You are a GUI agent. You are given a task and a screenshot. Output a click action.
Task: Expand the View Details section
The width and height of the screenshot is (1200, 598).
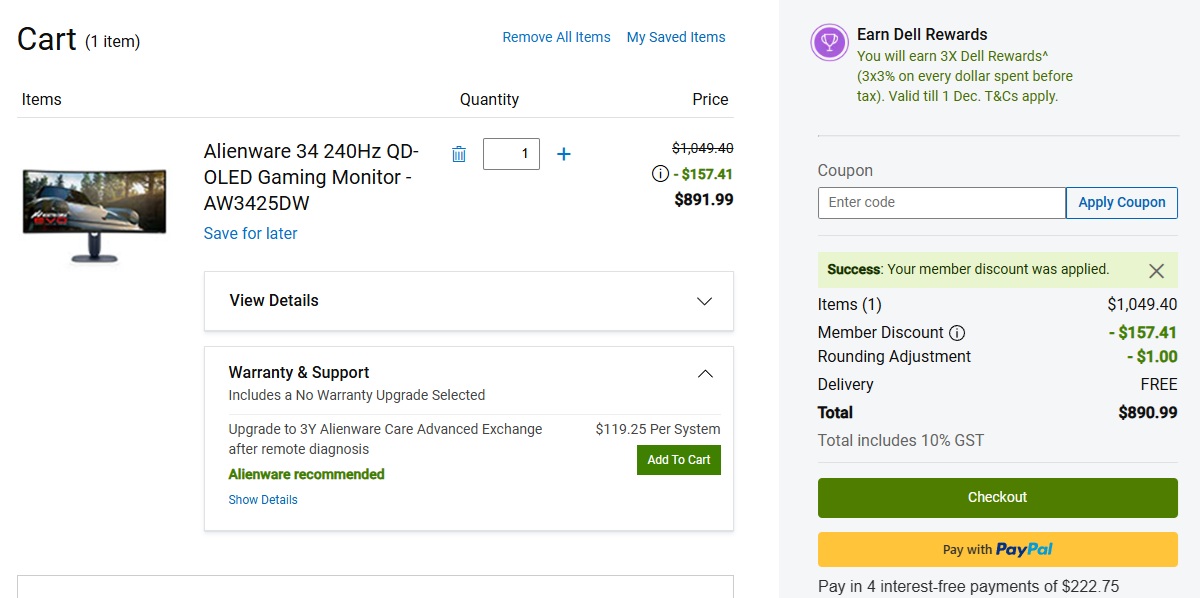(x=704, y=301)
